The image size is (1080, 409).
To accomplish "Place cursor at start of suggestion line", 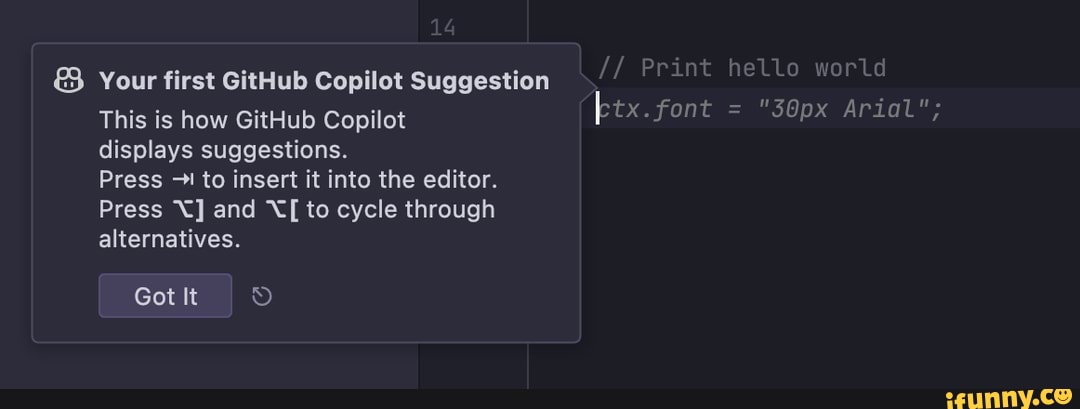I will tap(598, 108).
